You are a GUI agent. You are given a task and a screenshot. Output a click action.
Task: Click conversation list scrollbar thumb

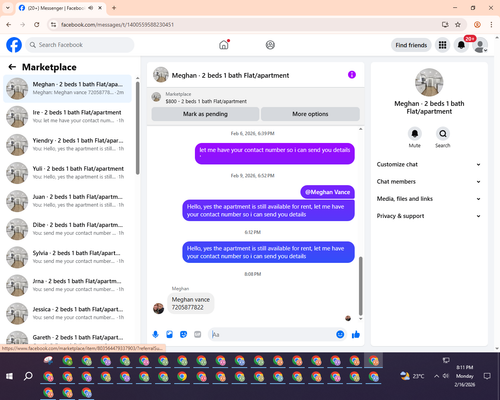click(x=138, y=128)
